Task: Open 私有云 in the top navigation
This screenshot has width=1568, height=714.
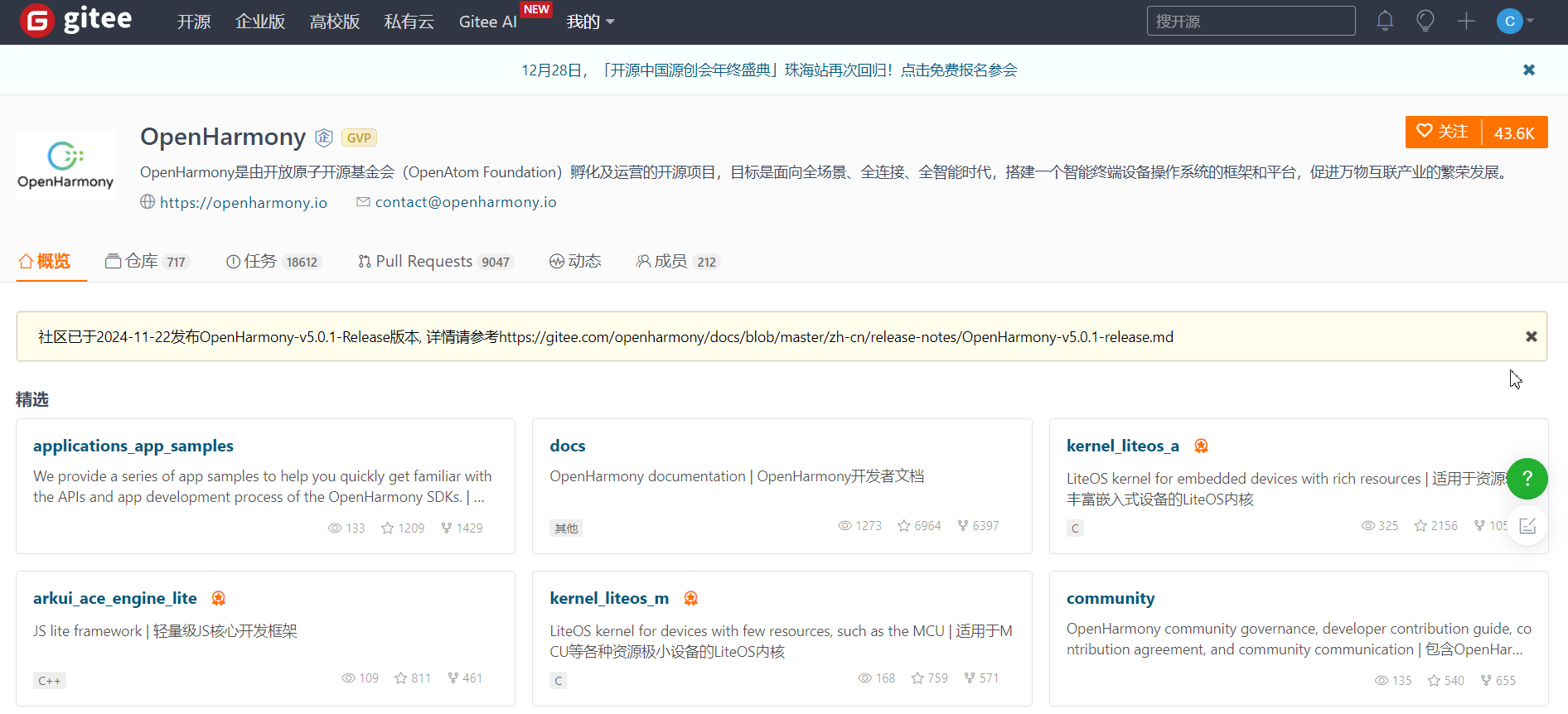Action: (x=409, y=22)
